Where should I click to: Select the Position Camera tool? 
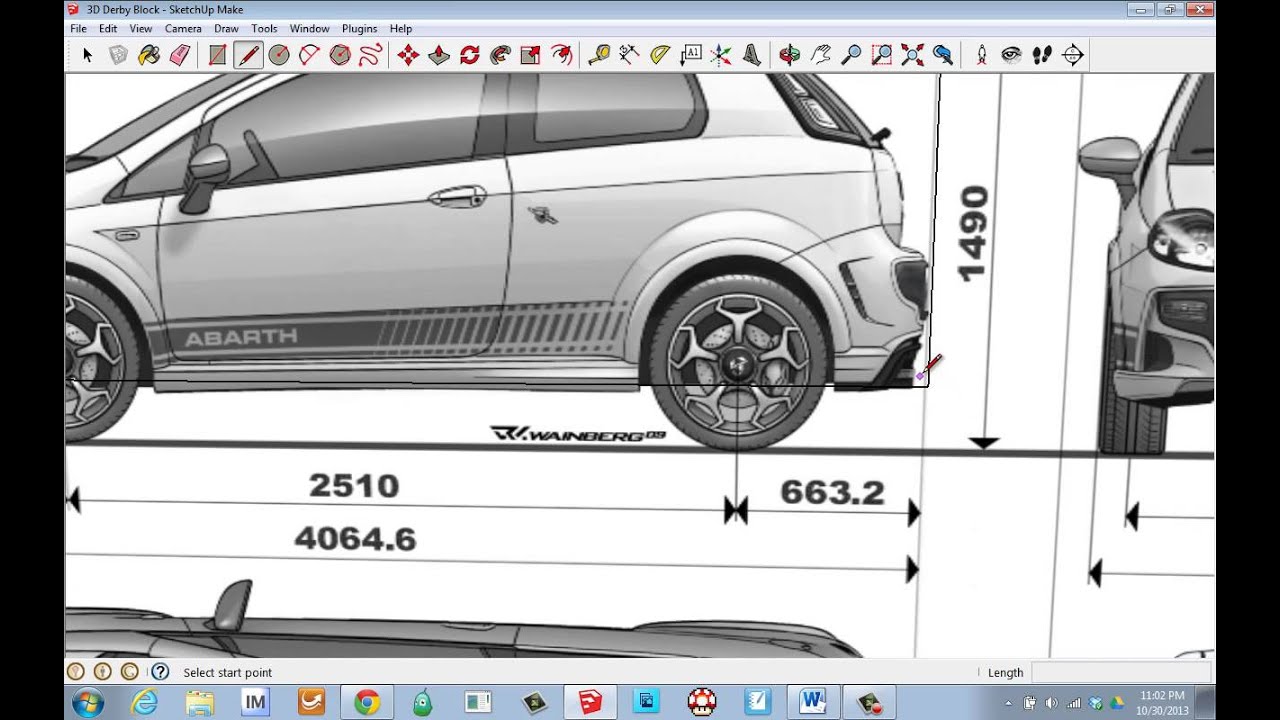[980, 55]
